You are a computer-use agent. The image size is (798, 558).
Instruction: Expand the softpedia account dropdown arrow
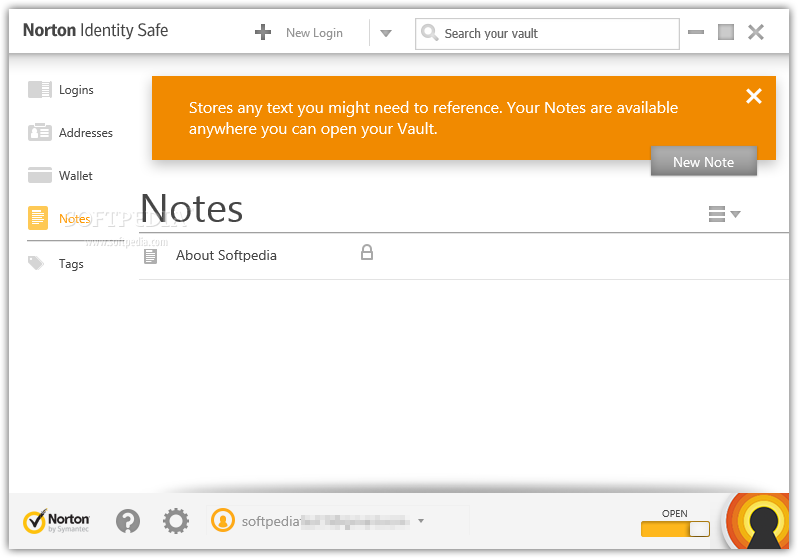click(x=421, y=521)
